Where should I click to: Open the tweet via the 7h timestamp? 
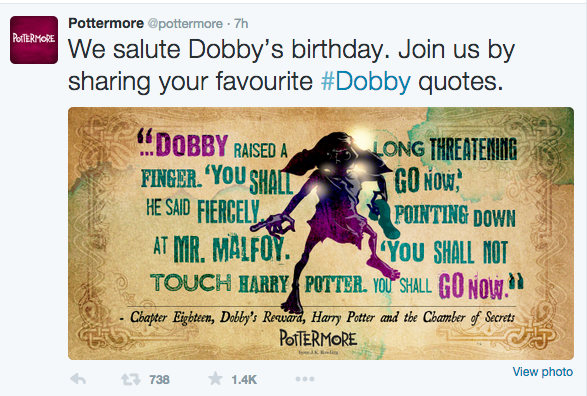[241, 24]
